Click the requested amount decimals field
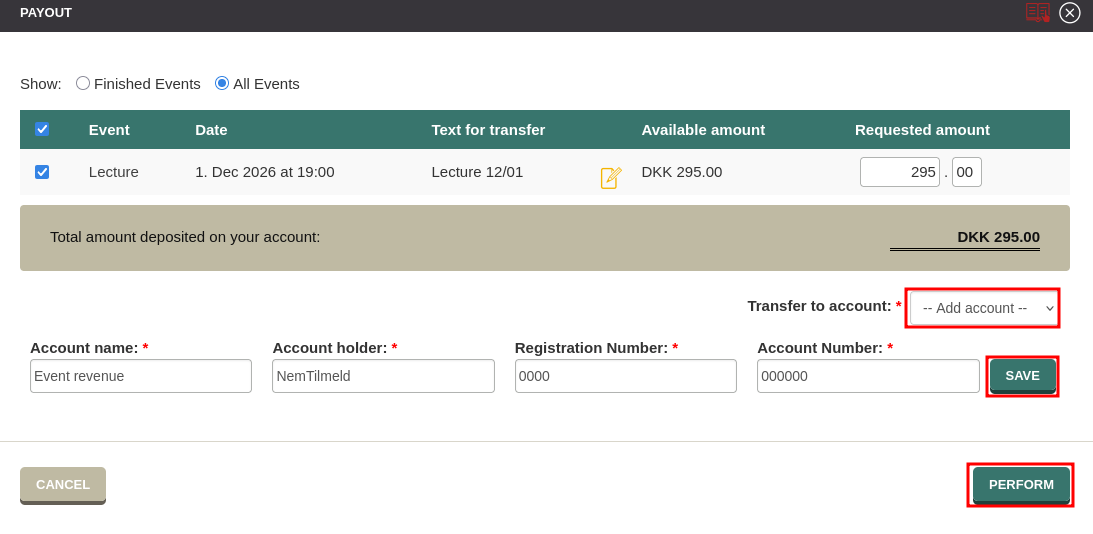The width and height of the screenshot is (1093, 534). coord(966,172)
